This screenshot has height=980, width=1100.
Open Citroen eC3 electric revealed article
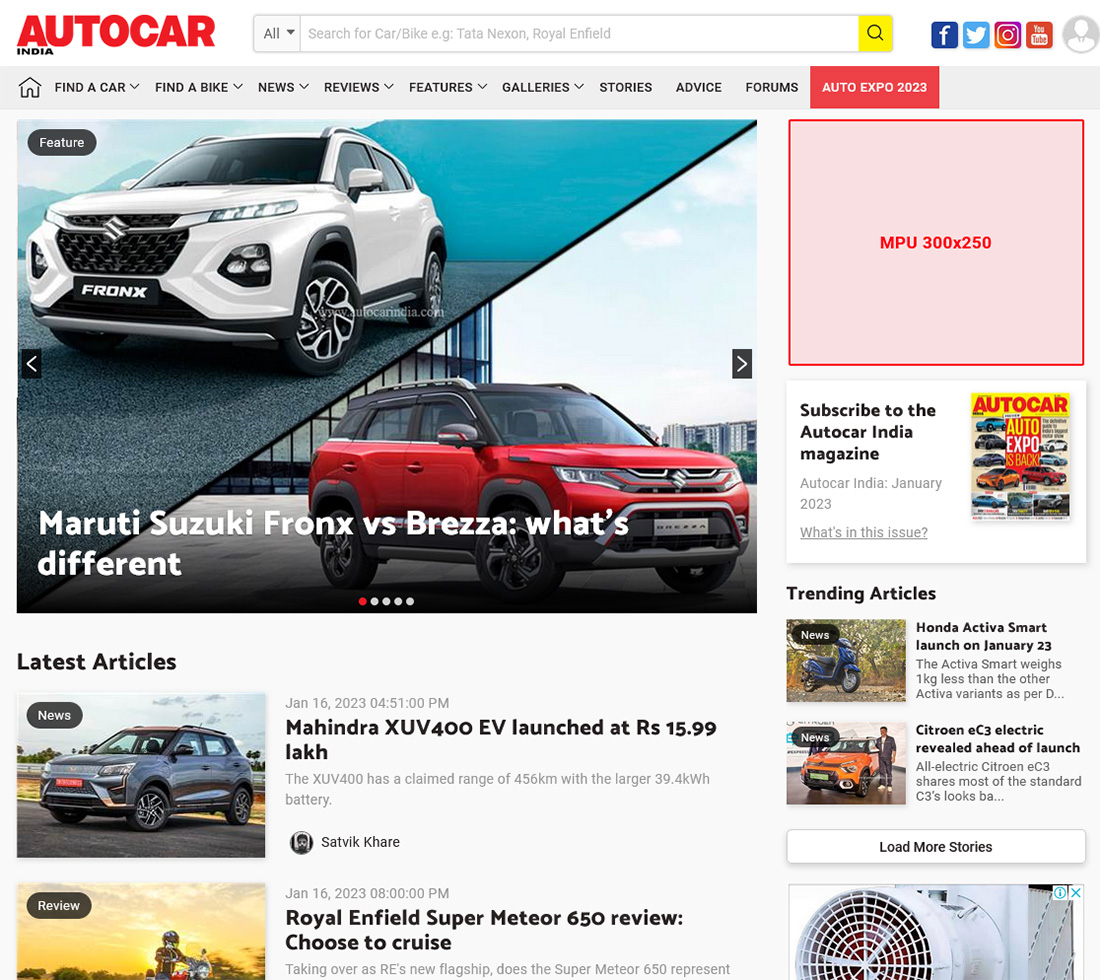[998, 739]
